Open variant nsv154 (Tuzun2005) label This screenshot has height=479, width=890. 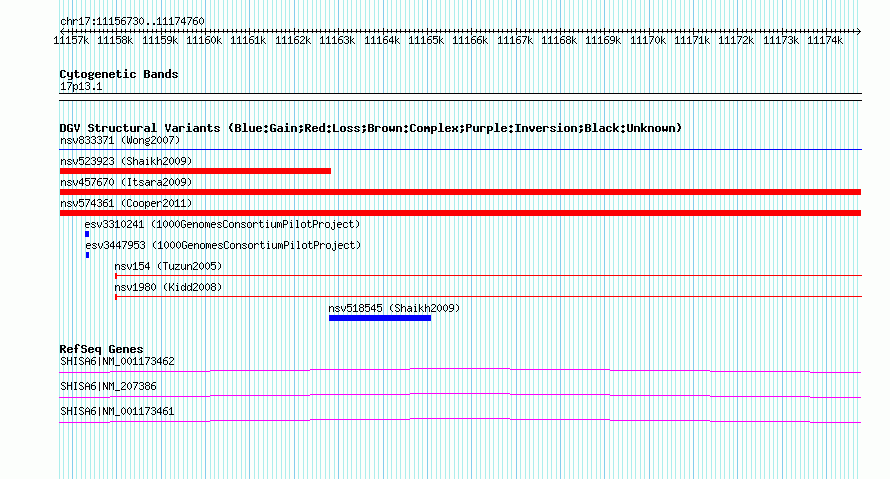pyautogui.click(x=168, y=266)
